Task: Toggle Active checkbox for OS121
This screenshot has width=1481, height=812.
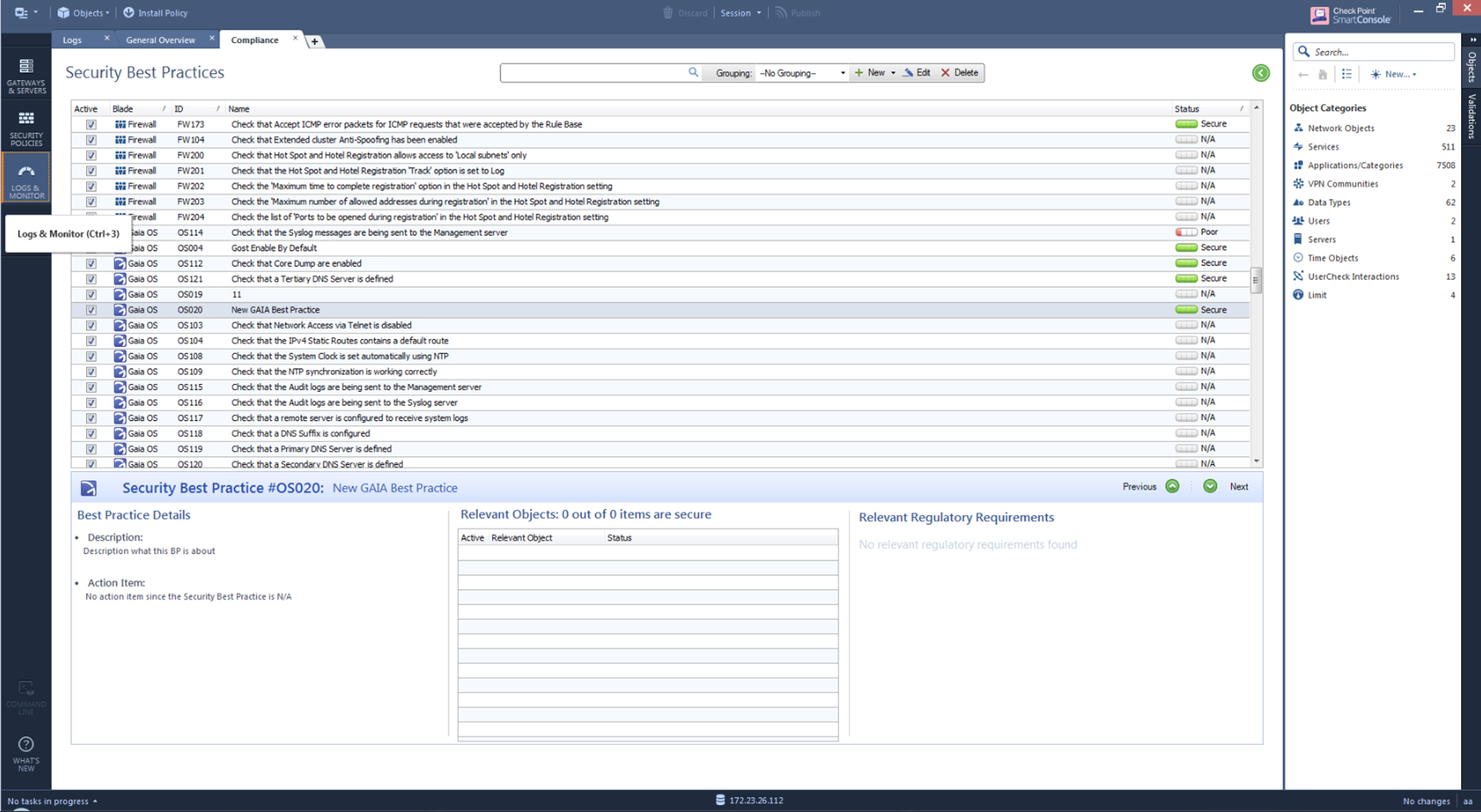Action: click(x=91, y=280)
